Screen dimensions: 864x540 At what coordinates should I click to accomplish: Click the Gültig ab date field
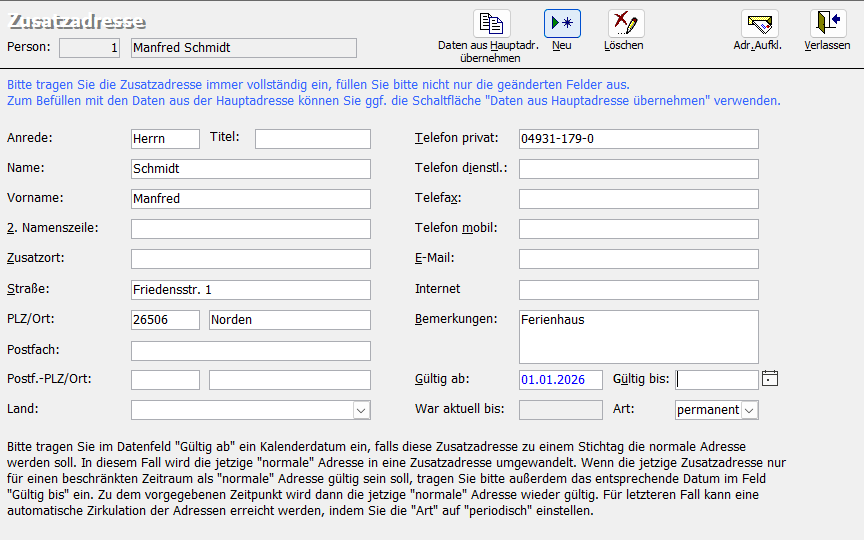click(560, 380)
